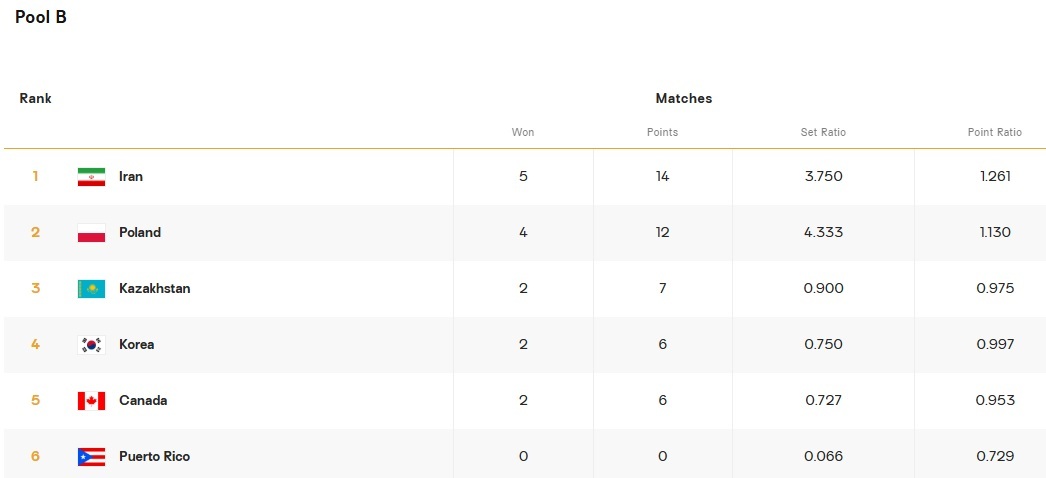1046x478 pixels.
Task: Click the Kazakhstan flag icon
Action: tap(91, 289)
